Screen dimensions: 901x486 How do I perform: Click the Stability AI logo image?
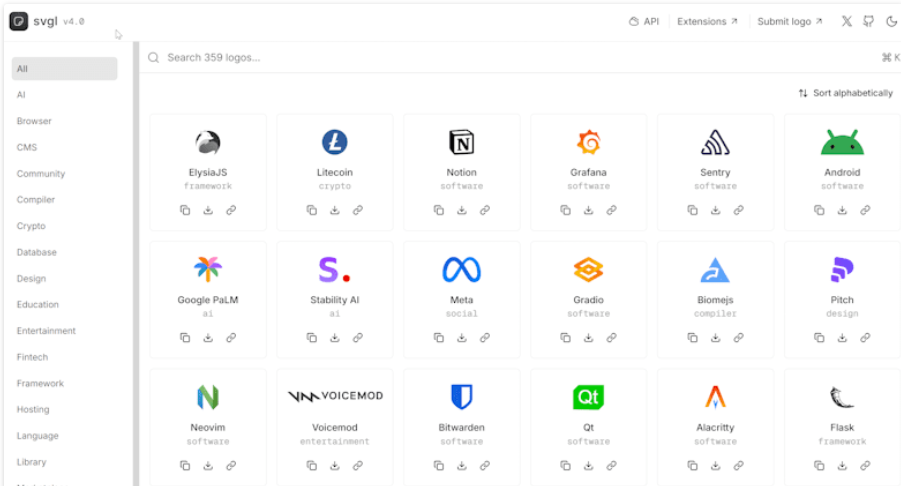tap(335, 269)
